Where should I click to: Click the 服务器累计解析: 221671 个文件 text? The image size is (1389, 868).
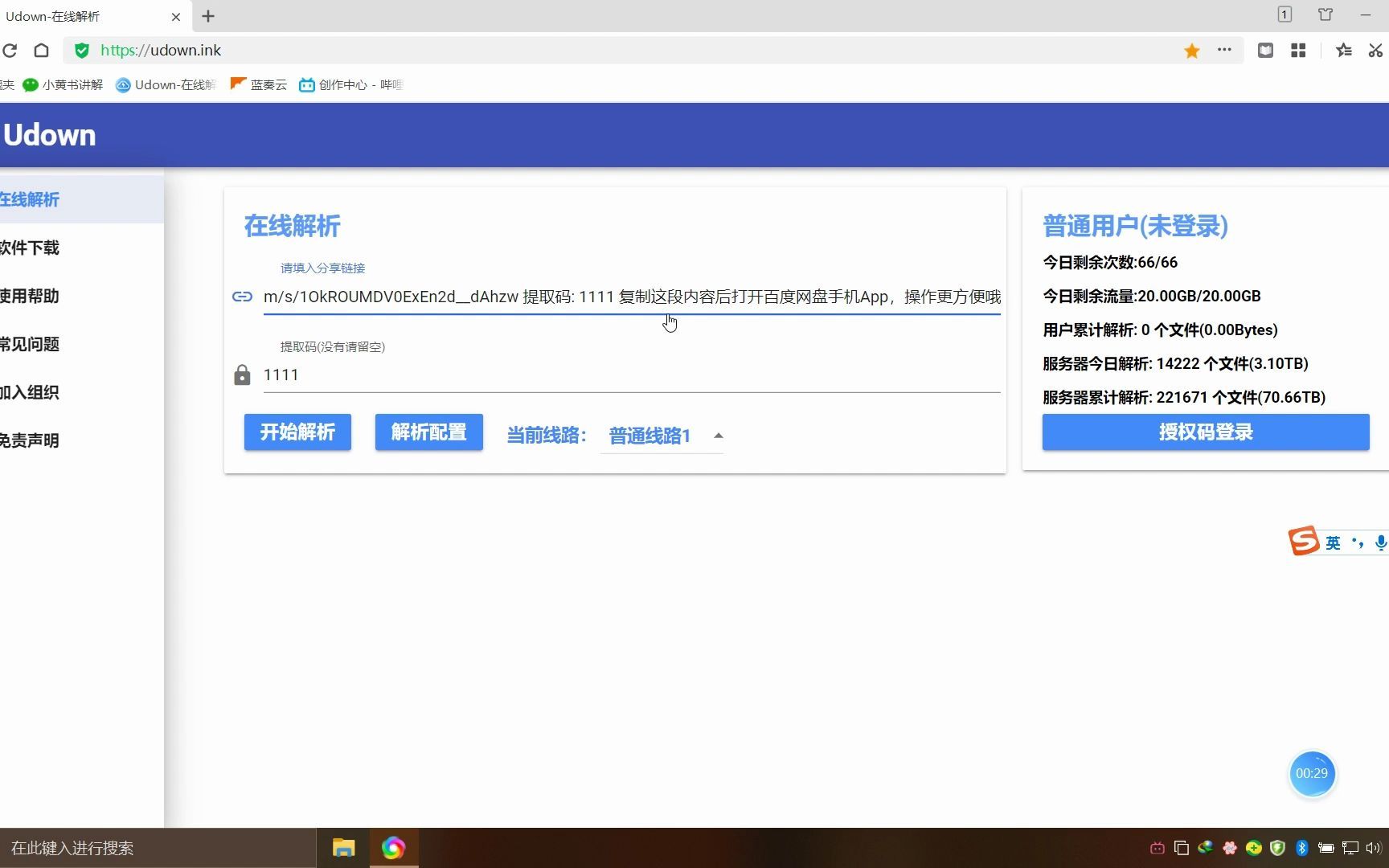(x=1184, y=397)
